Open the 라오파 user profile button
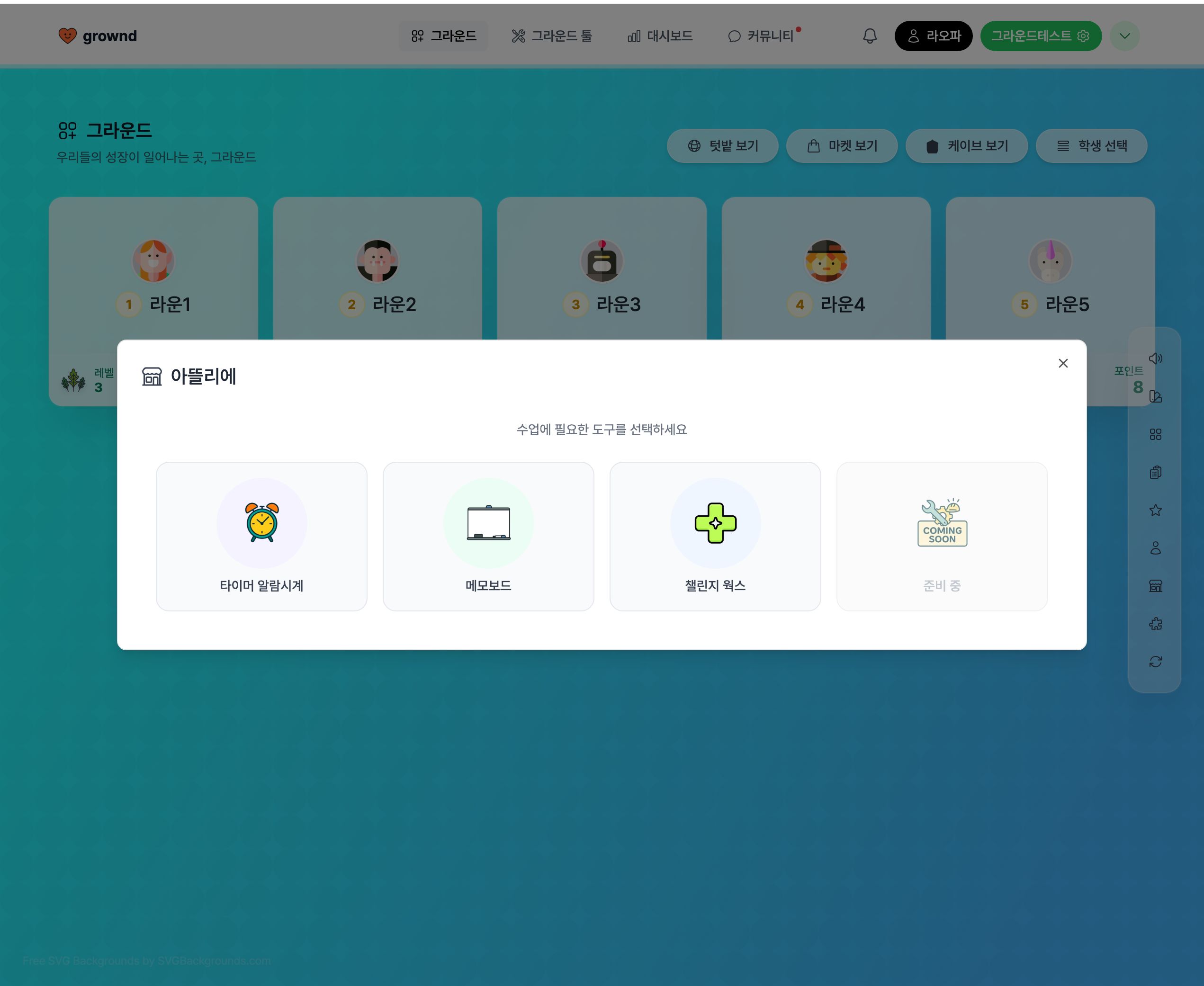1204x986 pixels. (933, 36)
